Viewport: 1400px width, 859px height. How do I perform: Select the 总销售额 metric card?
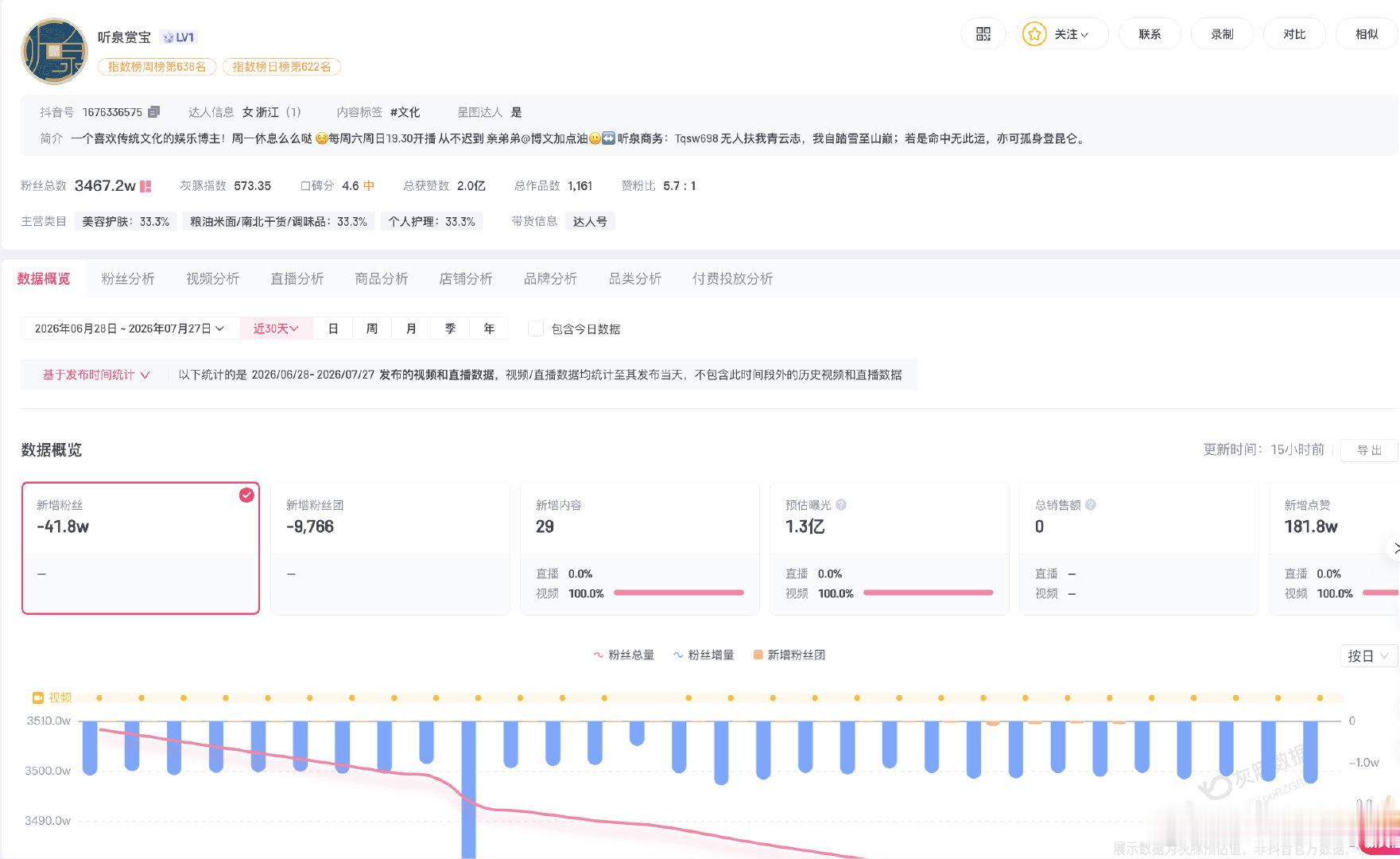click(1139, 548)
